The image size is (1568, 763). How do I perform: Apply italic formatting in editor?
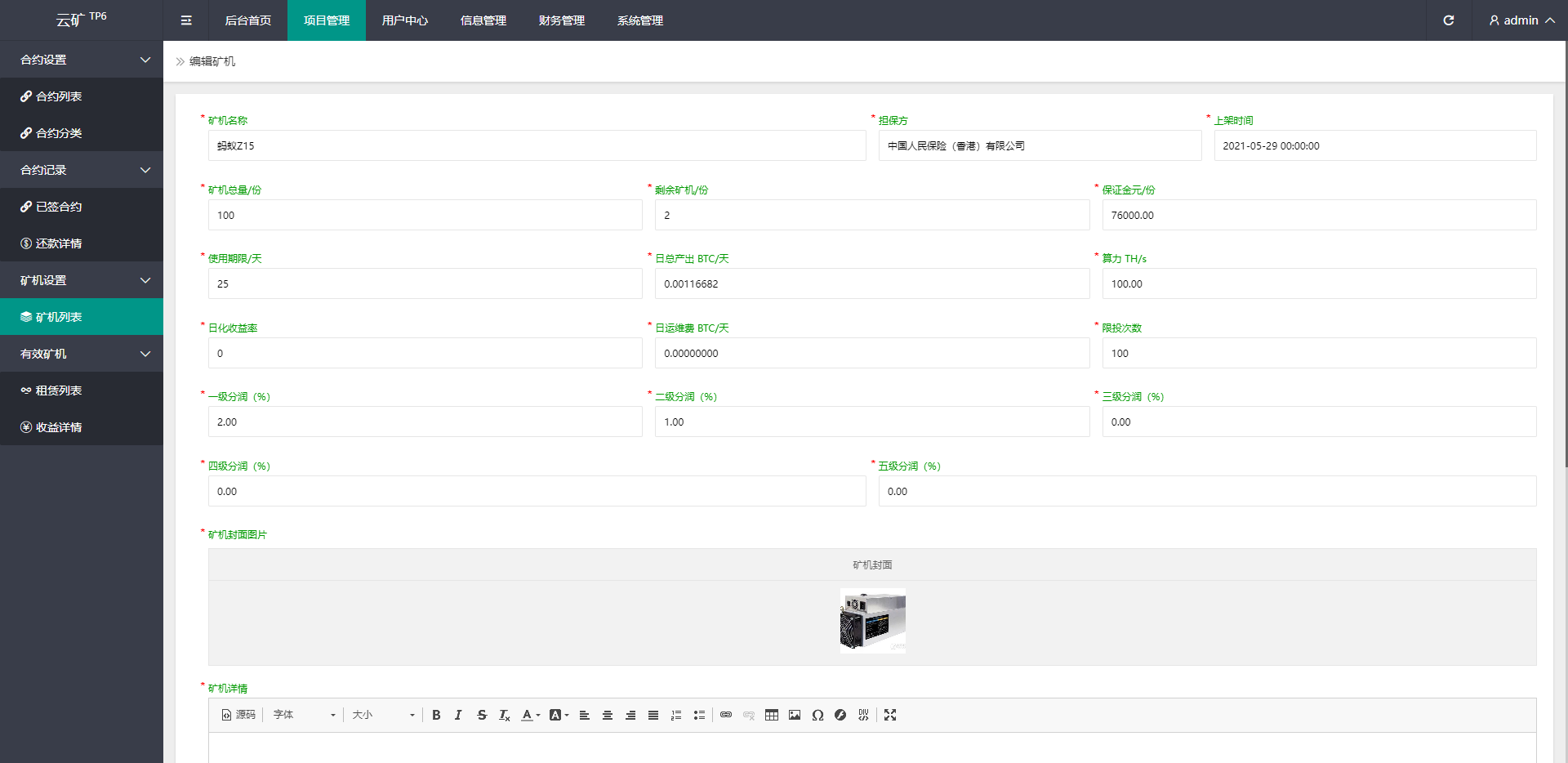pyautogui.click(x=458, y=715)
